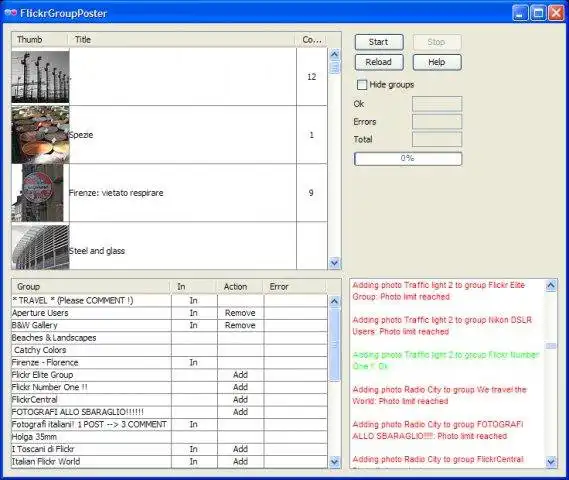Screen dimensions: 569x480
Task: Click count value 12 in first row
Action: (x=311, y=77)
